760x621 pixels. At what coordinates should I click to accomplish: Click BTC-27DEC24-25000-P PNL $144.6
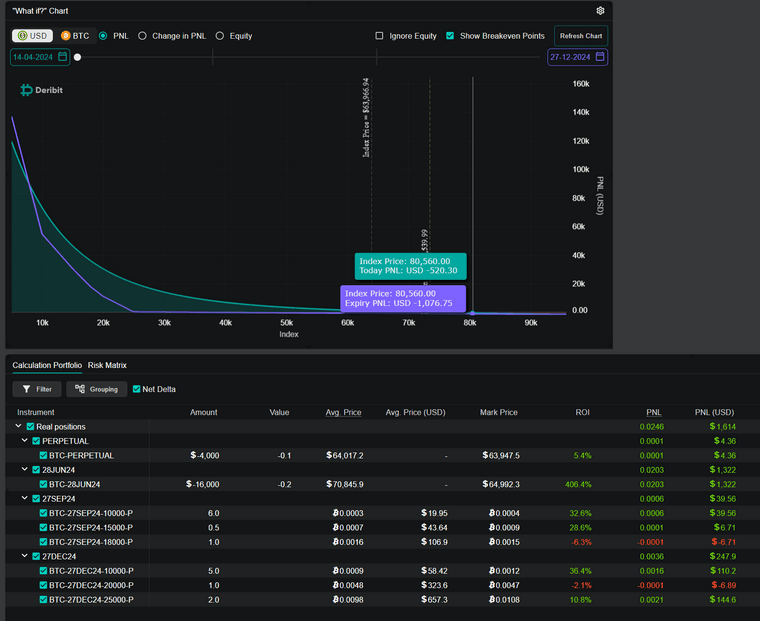723,600
